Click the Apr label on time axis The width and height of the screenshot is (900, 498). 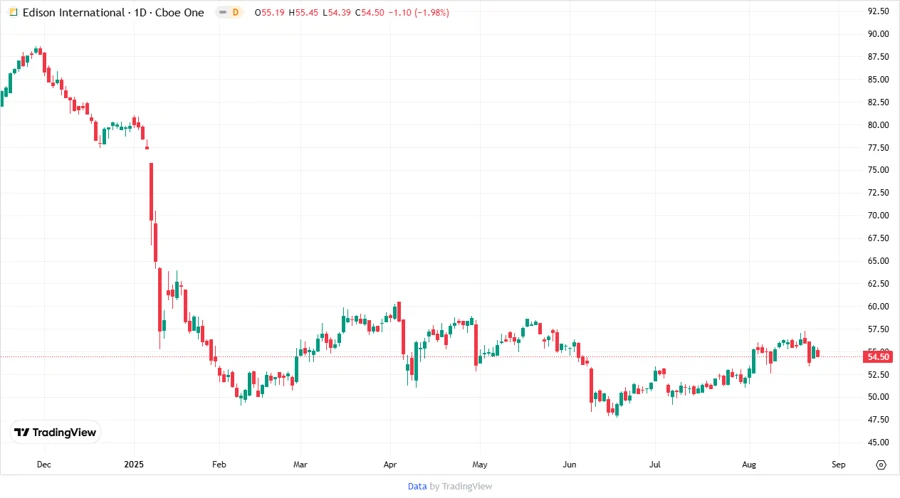[390, 465]
